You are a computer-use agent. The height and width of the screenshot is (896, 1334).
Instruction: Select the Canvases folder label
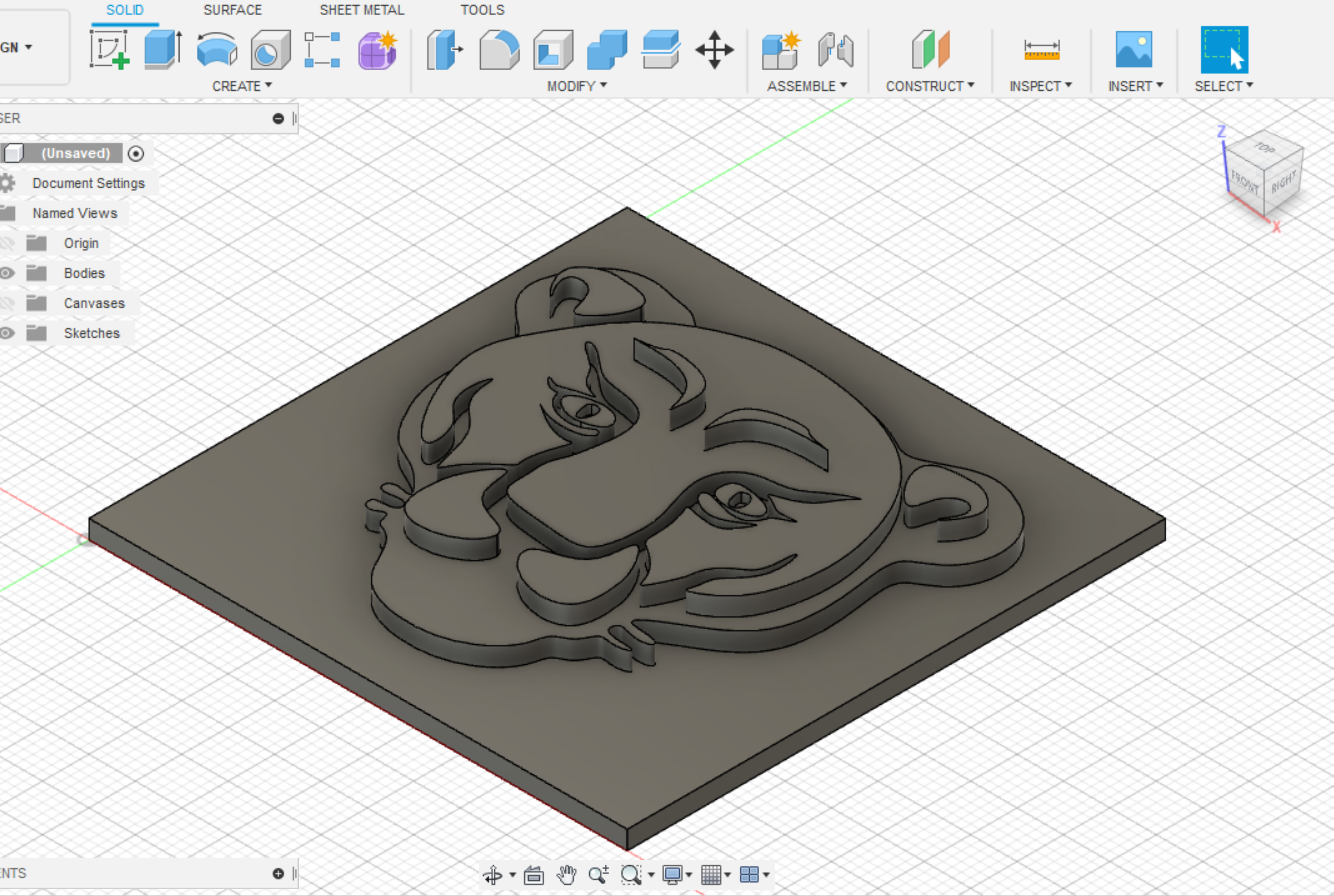click(94, 303)
